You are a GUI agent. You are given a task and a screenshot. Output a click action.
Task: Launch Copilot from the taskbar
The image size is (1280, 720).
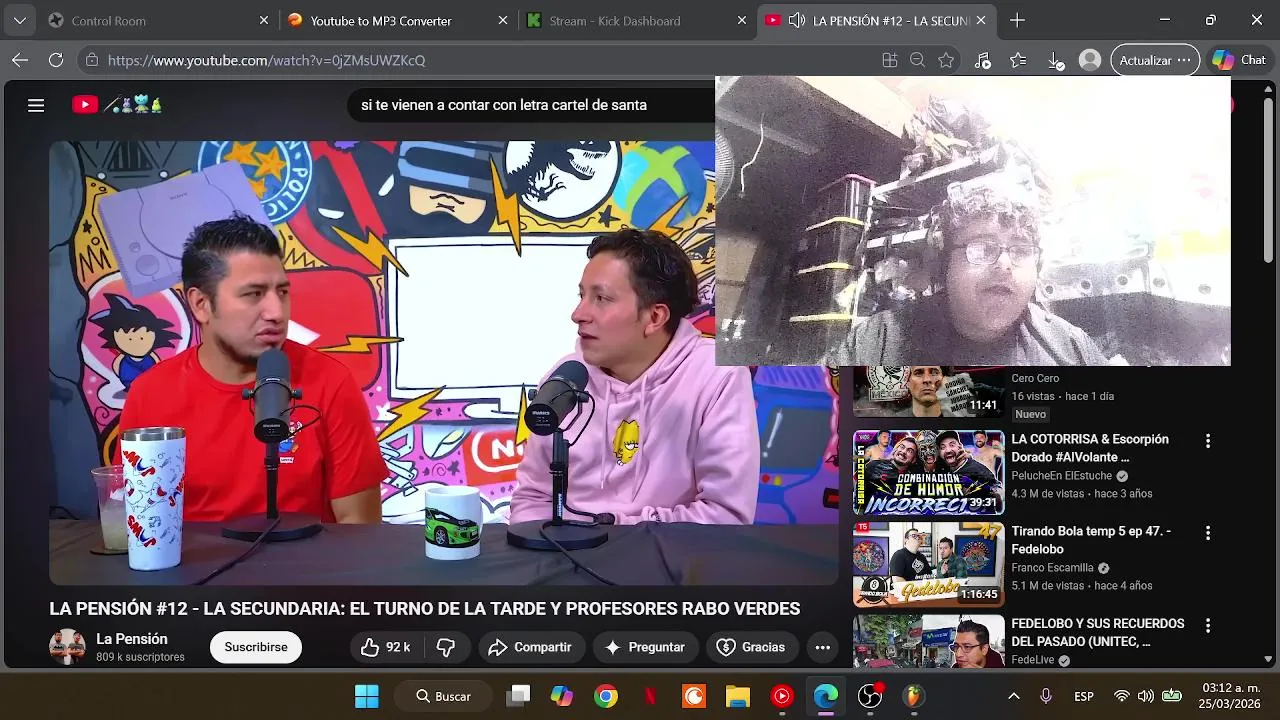[562, 696]
